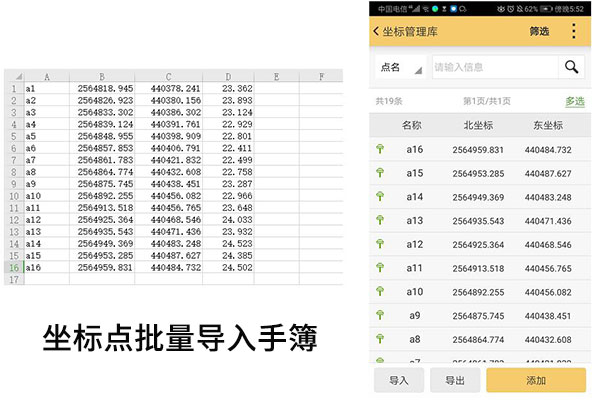This screenshot has height=400, width=600.
Task: Tap the green point marker for a16
Action: pyautogui.click(x=380, y=149)
